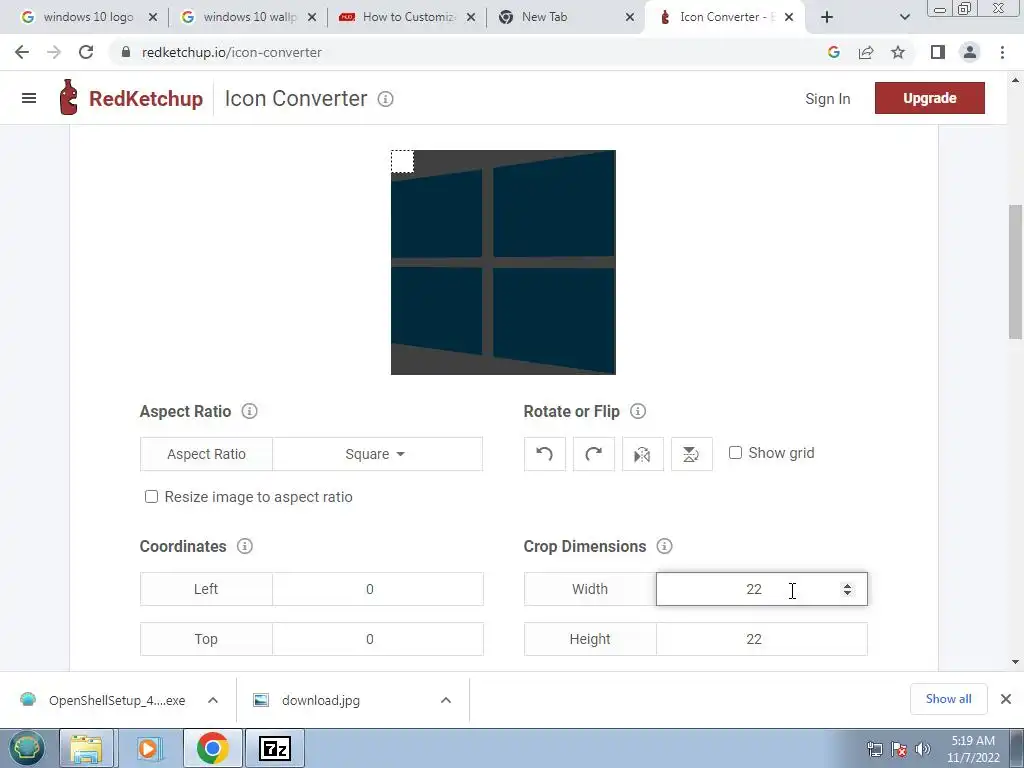
Task: Open Icon Converter info icon
Action: (x=385, y=99)
